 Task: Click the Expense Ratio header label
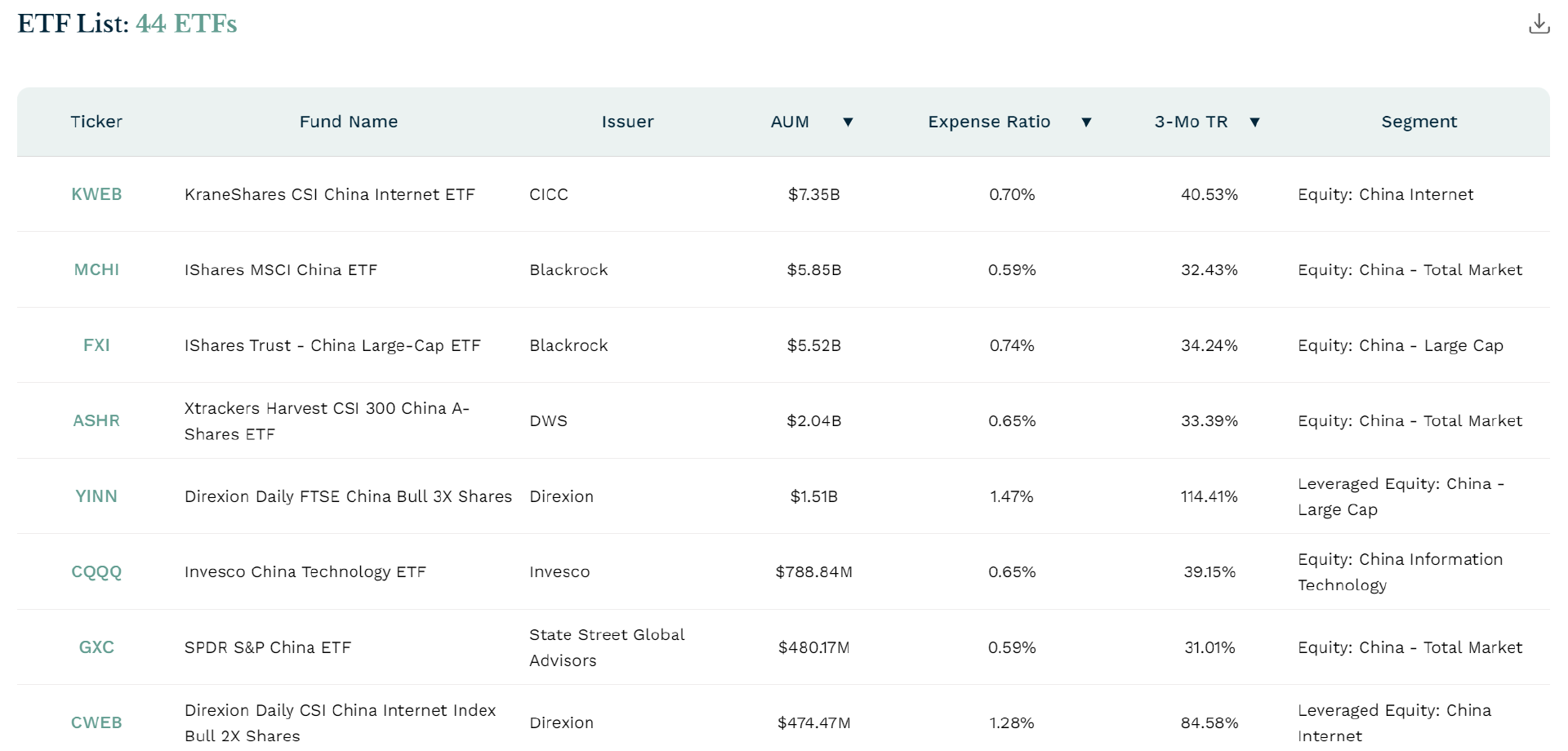click(x=989, y=122)
